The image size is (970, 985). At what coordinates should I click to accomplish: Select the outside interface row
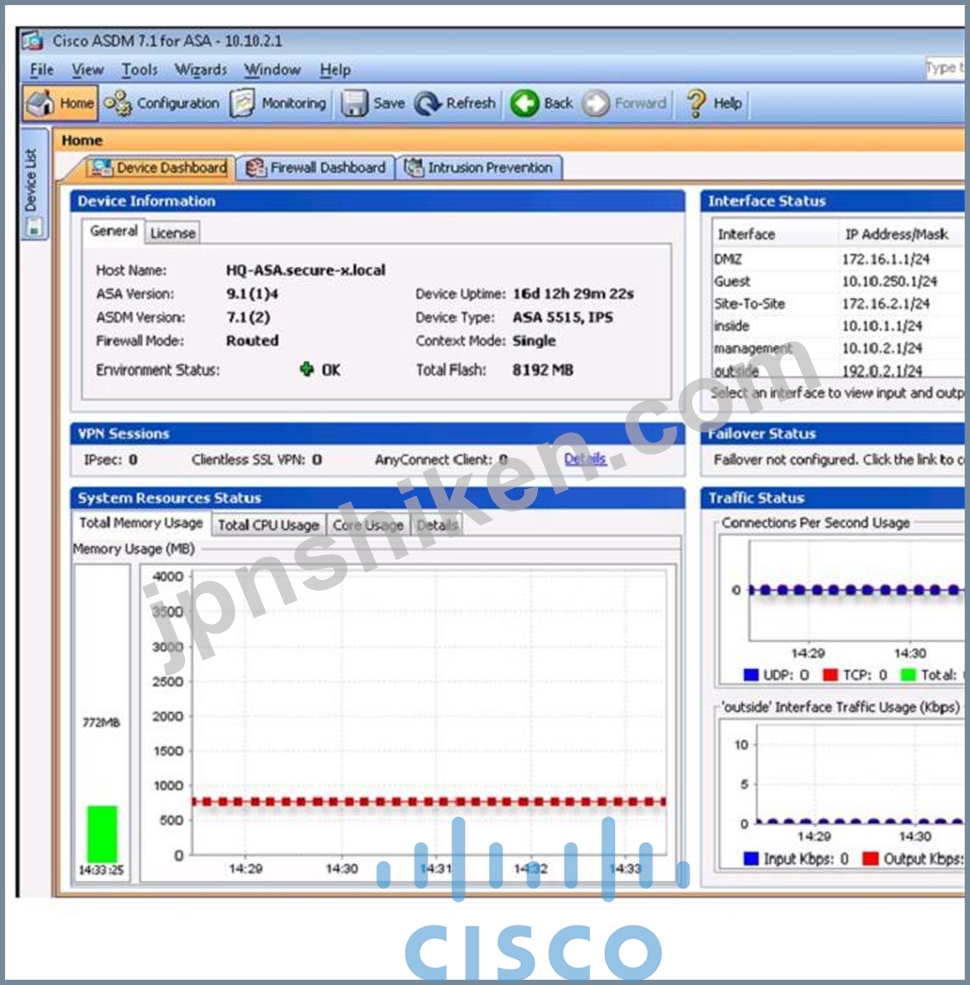pyautogui.click(x=839, y=370)
